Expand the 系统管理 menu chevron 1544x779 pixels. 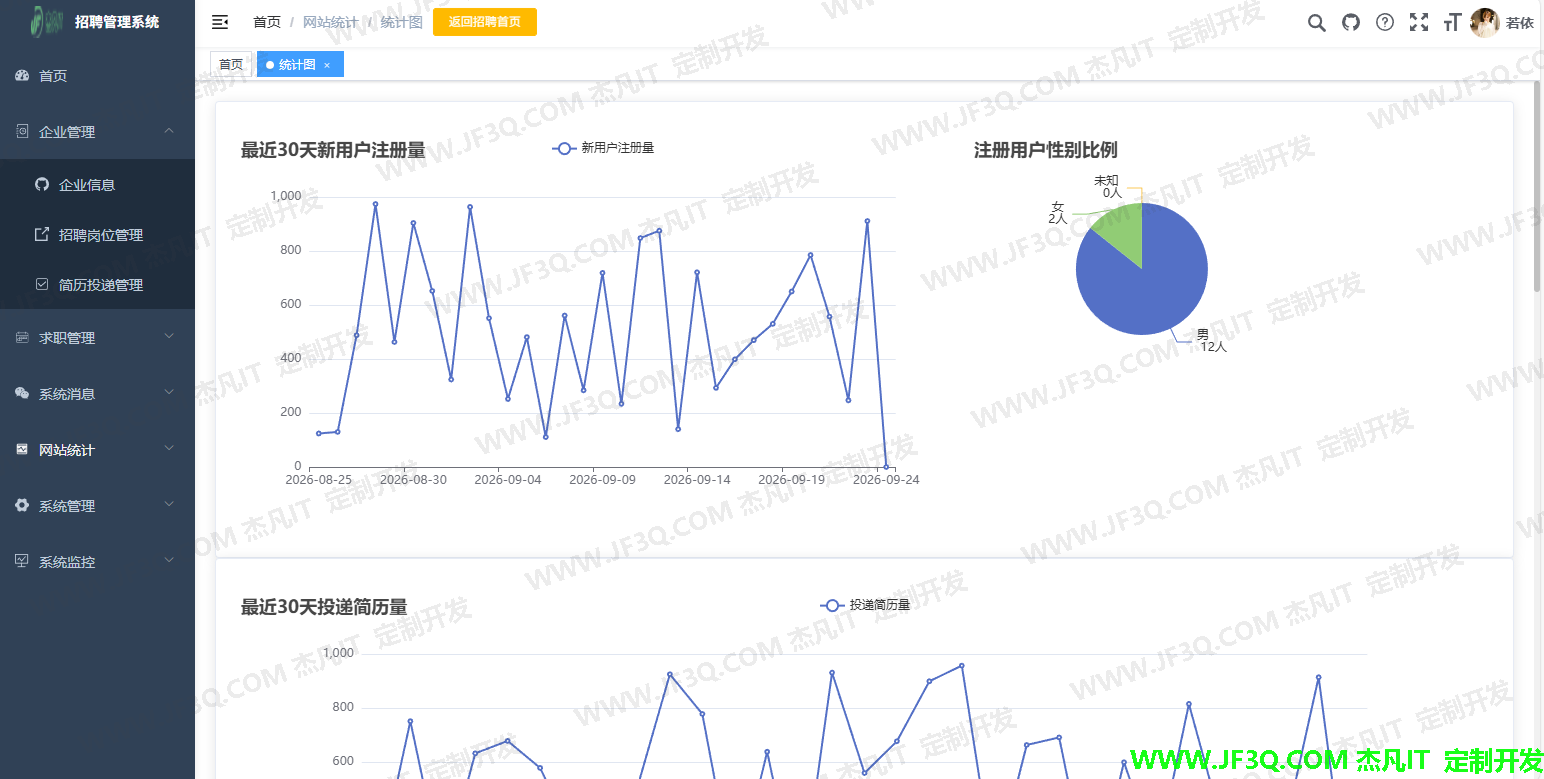pos(169,505)
